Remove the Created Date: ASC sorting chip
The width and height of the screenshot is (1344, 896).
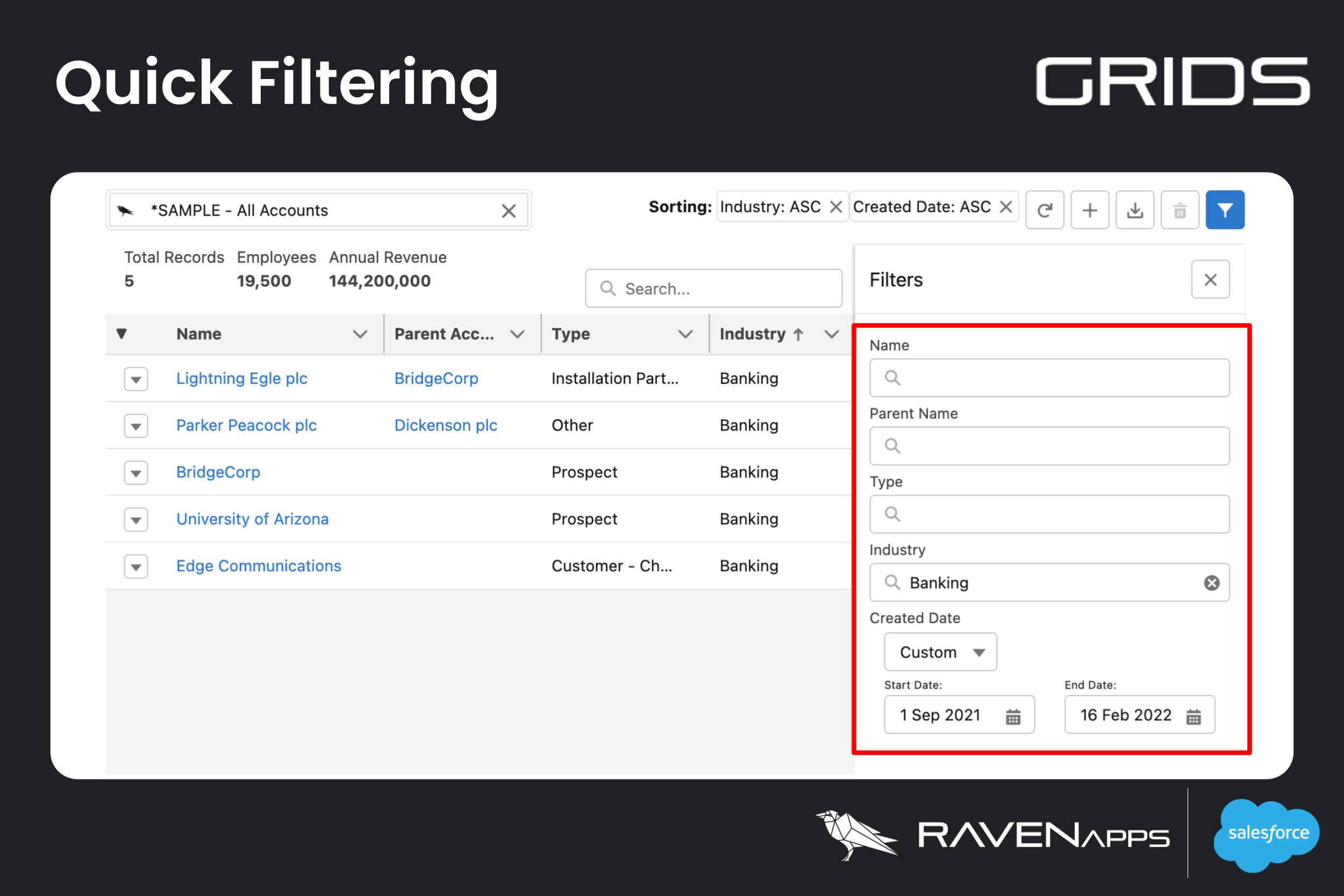1006,207
